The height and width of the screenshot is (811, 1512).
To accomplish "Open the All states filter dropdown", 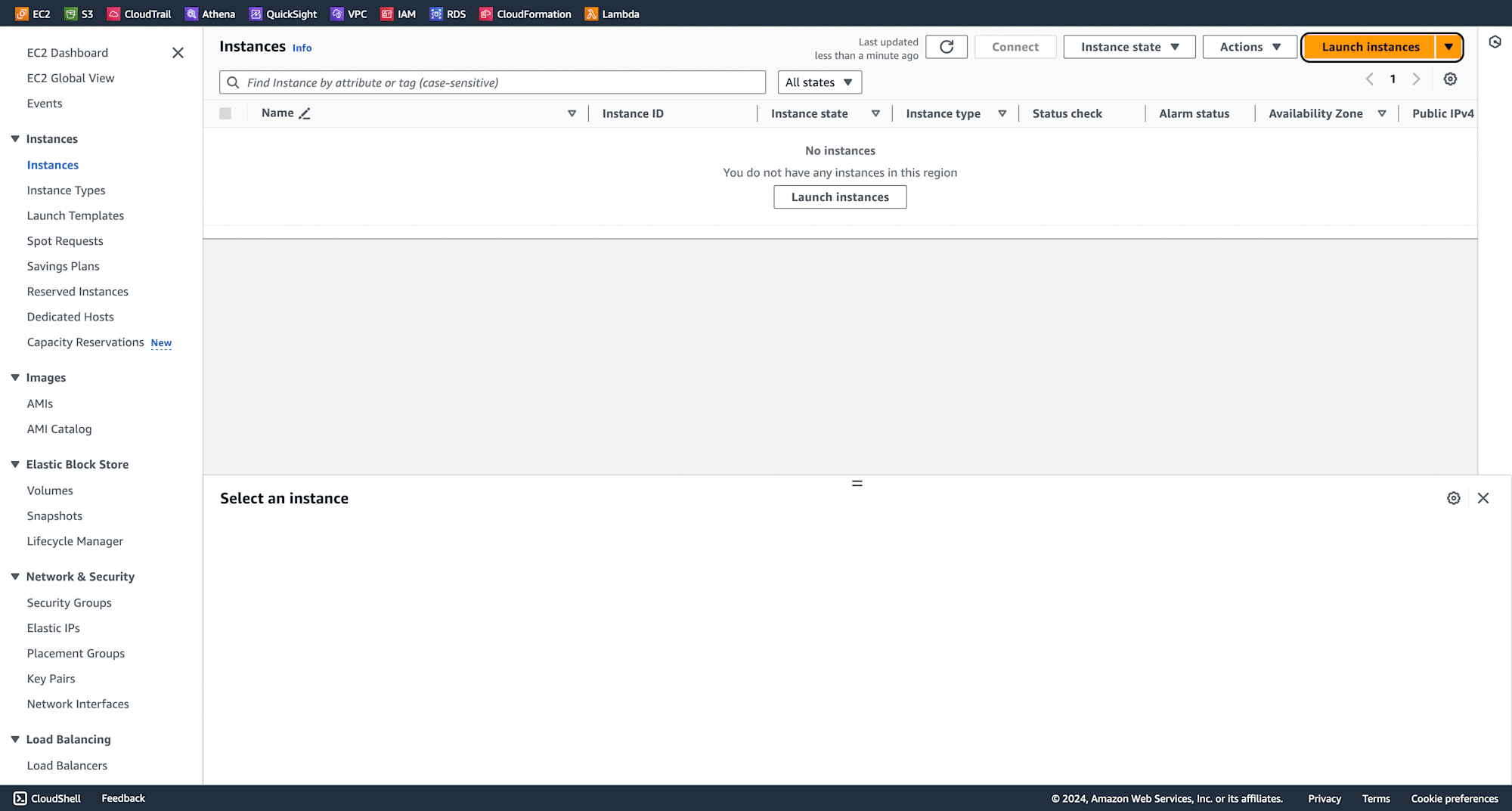I will [x=820, y=82].
